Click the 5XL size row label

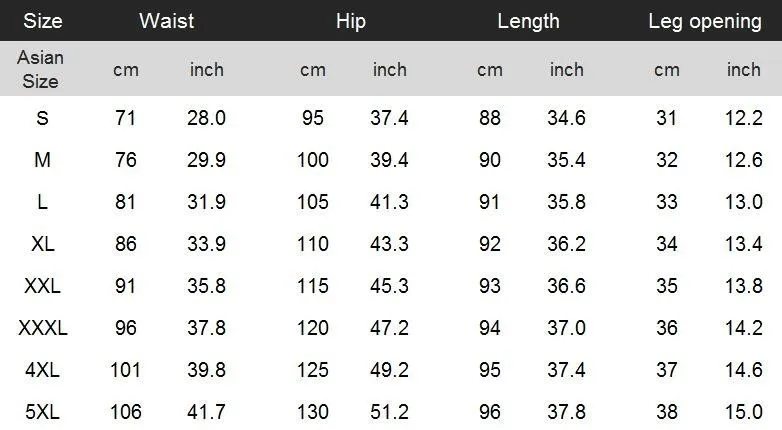(42, 412)
